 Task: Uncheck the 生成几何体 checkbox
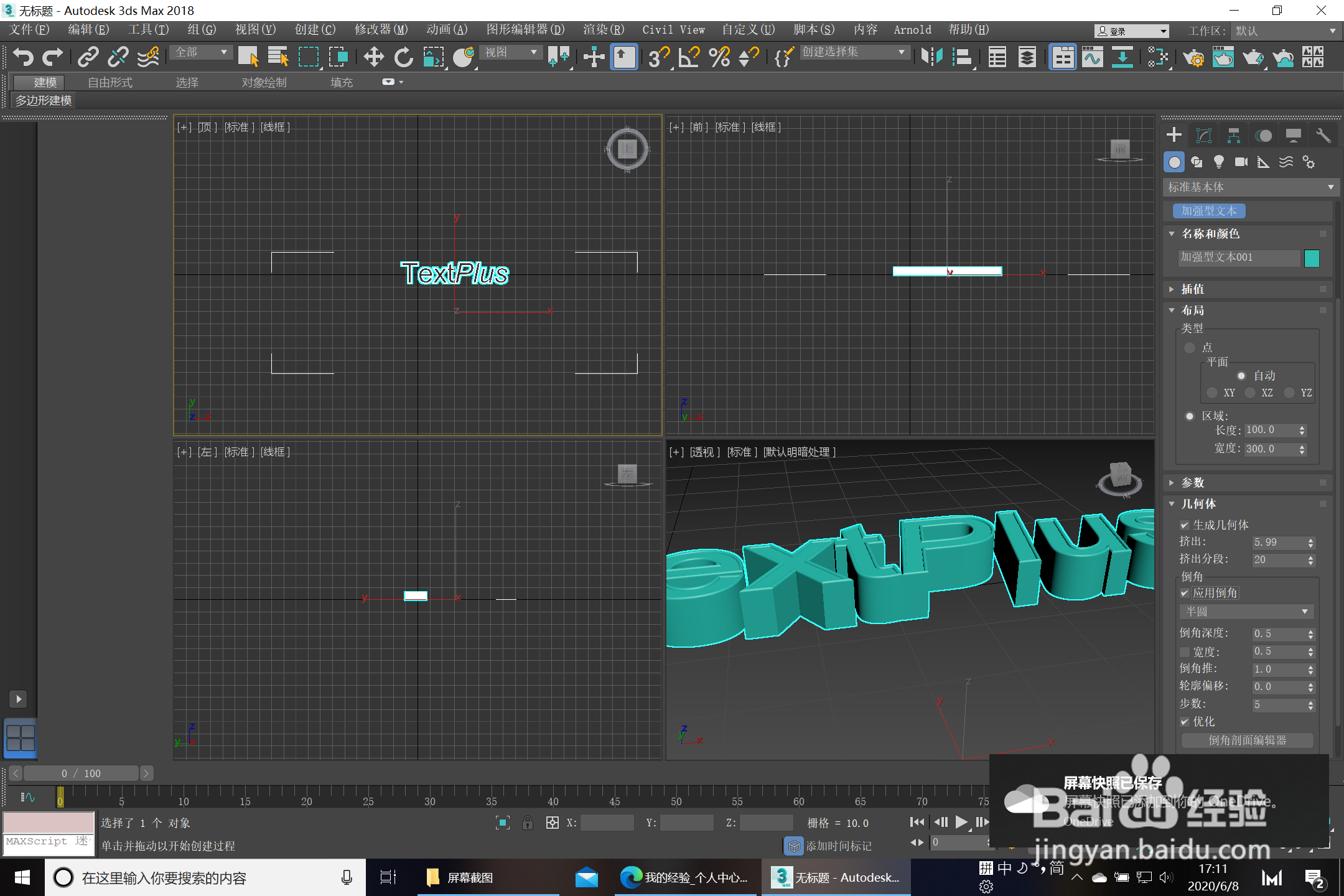[x=1185, y=525]
